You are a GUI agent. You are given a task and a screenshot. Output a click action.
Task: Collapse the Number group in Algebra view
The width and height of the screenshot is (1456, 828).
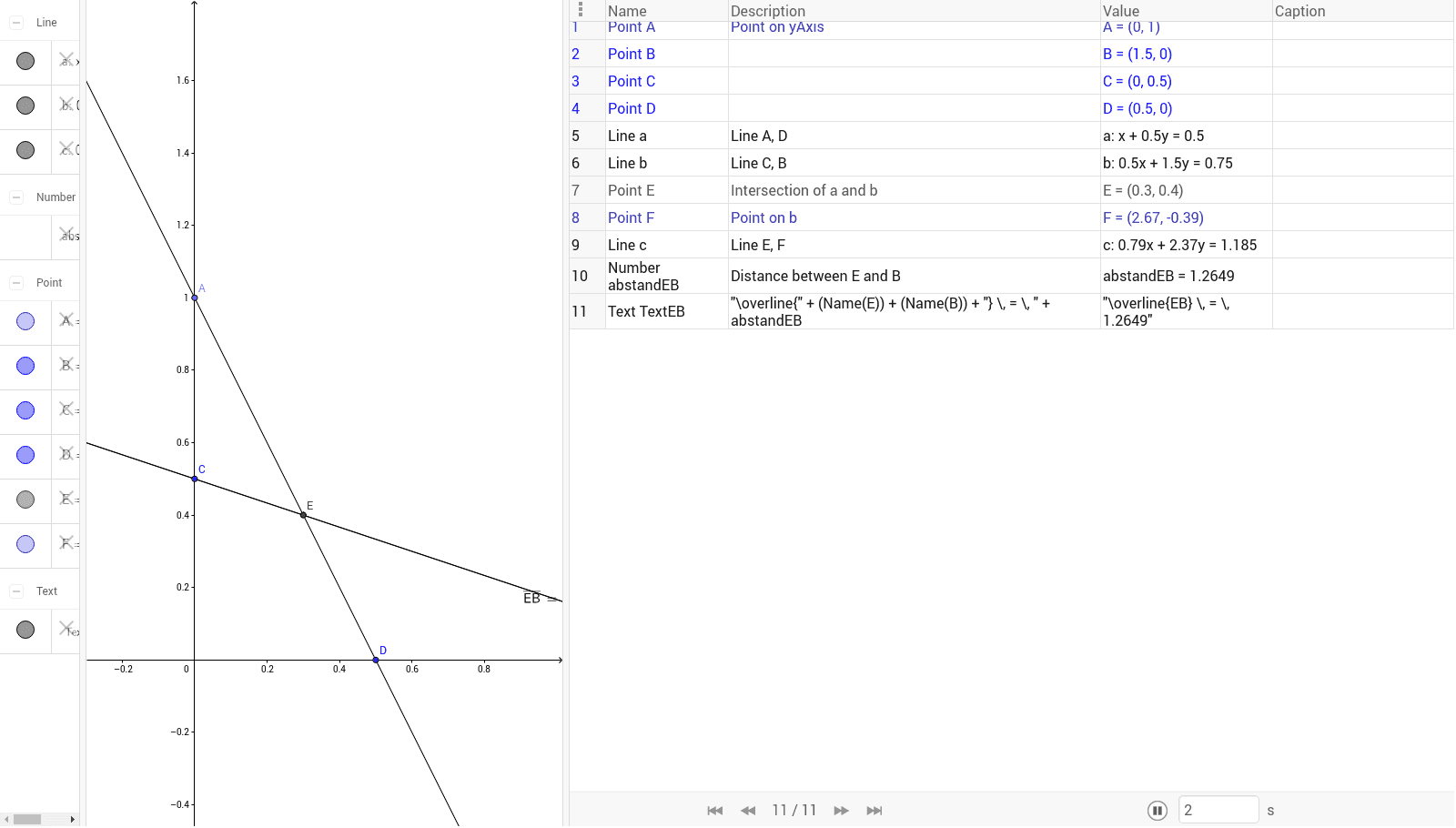(x=16, y=197)
